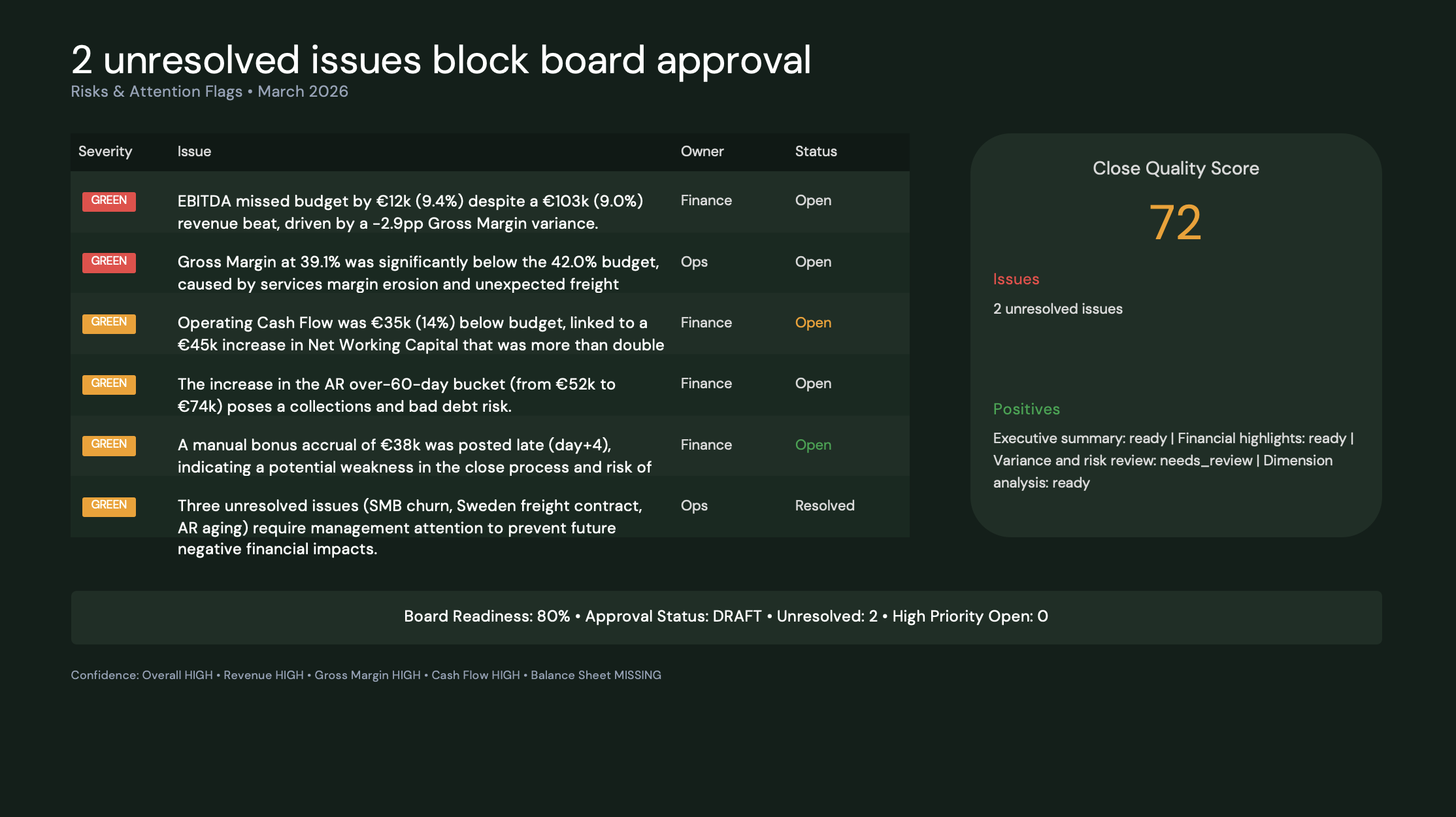Click the green Positives heading

(x=1027, y=409)
